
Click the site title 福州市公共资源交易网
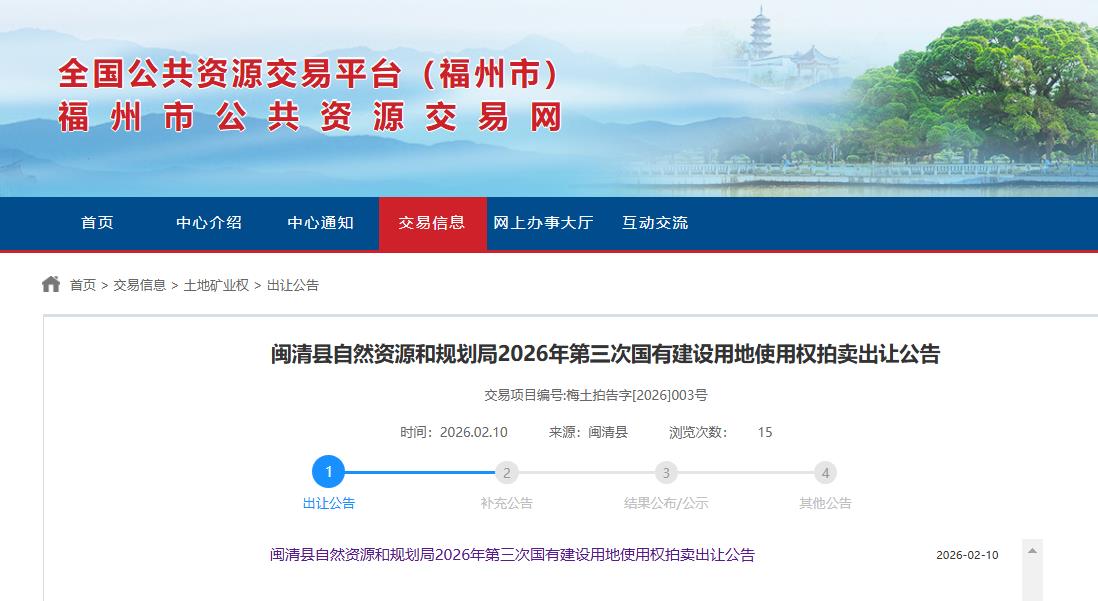coord(310,117)
